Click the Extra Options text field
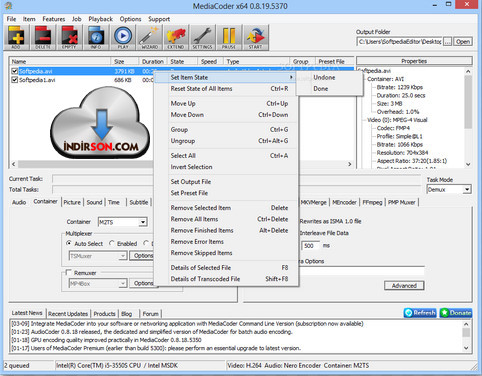Screen dimensions: 482x376 pos(362,270)
